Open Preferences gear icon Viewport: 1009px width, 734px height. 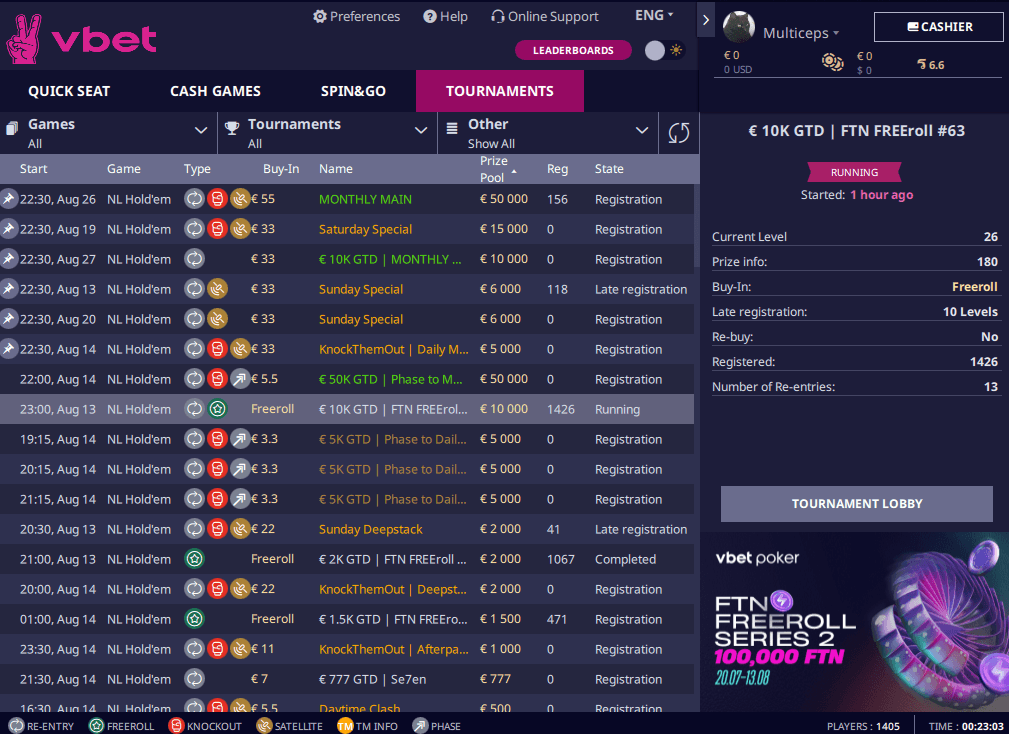pyautogui.click(x=320, y=17)
